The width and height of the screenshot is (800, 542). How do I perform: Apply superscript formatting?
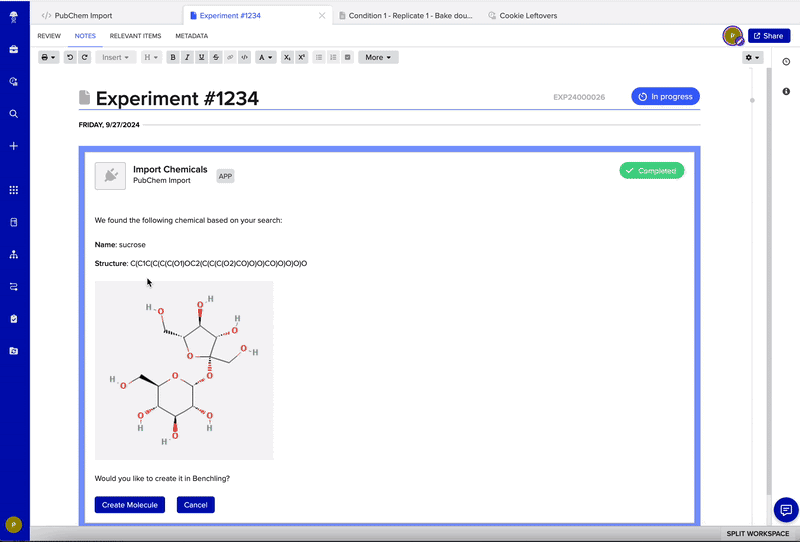302,57
